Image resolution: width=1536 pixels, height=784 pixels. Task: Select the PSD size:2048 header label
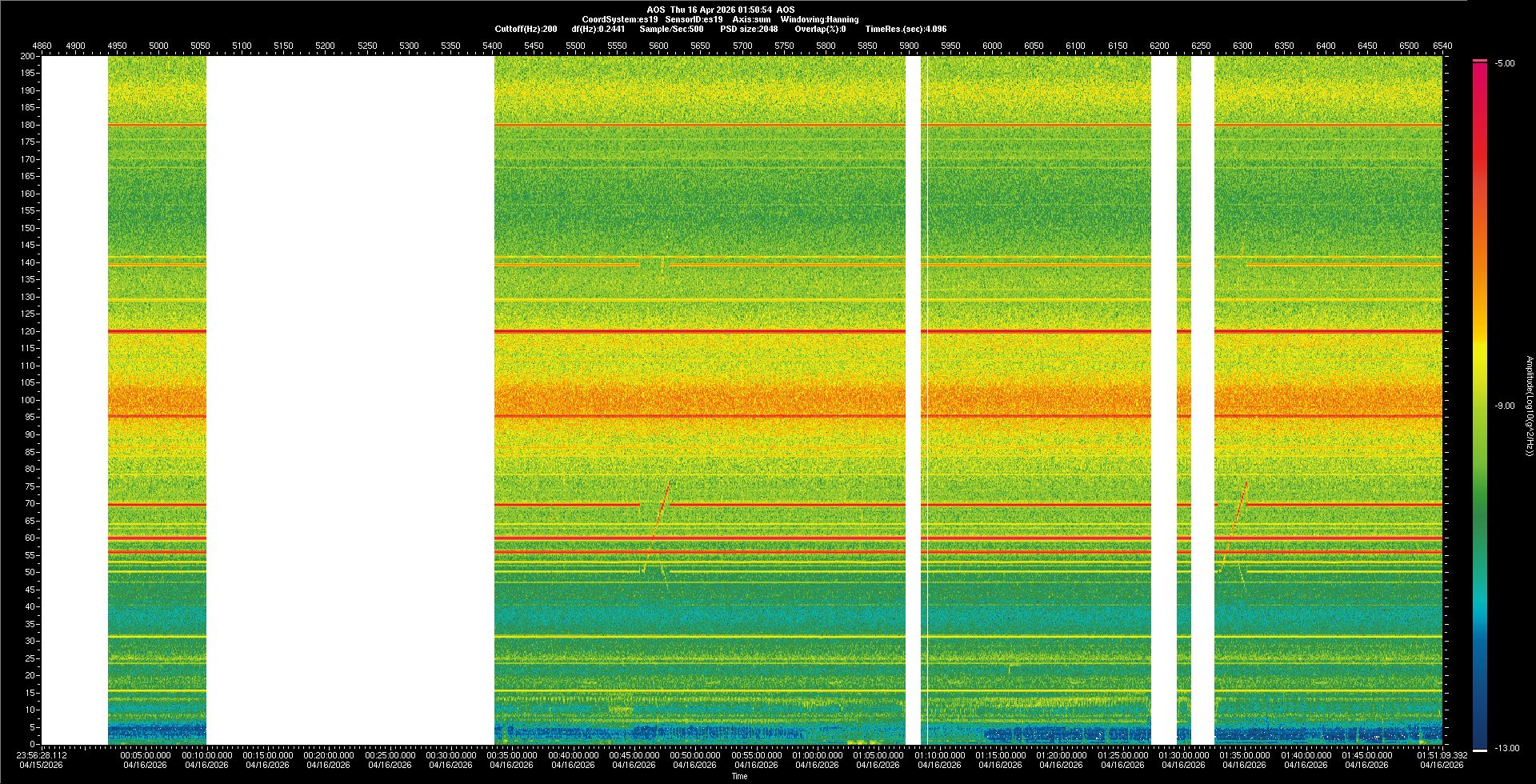tap(749, 29)
